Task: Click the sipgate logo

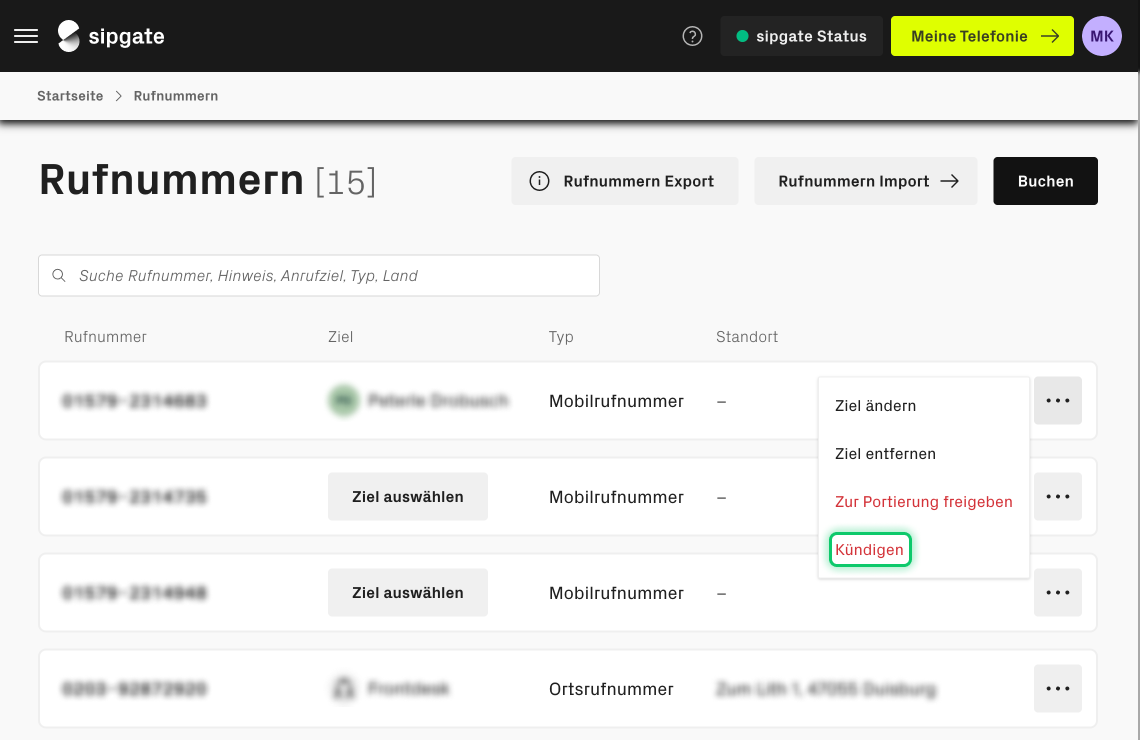Action: pyautogui.click(x=111, y=36)
